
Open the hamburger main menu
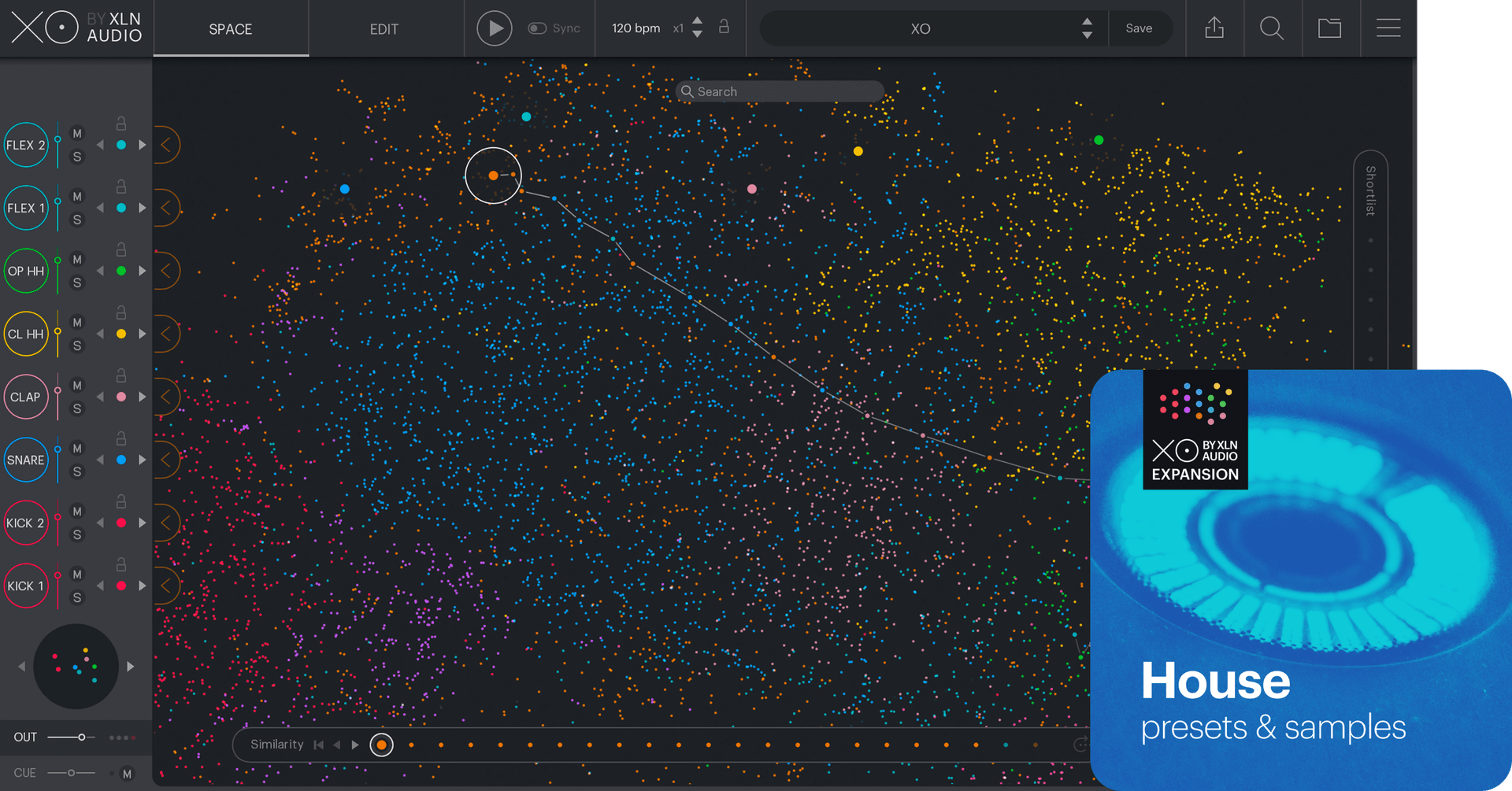pos(1388,28)
